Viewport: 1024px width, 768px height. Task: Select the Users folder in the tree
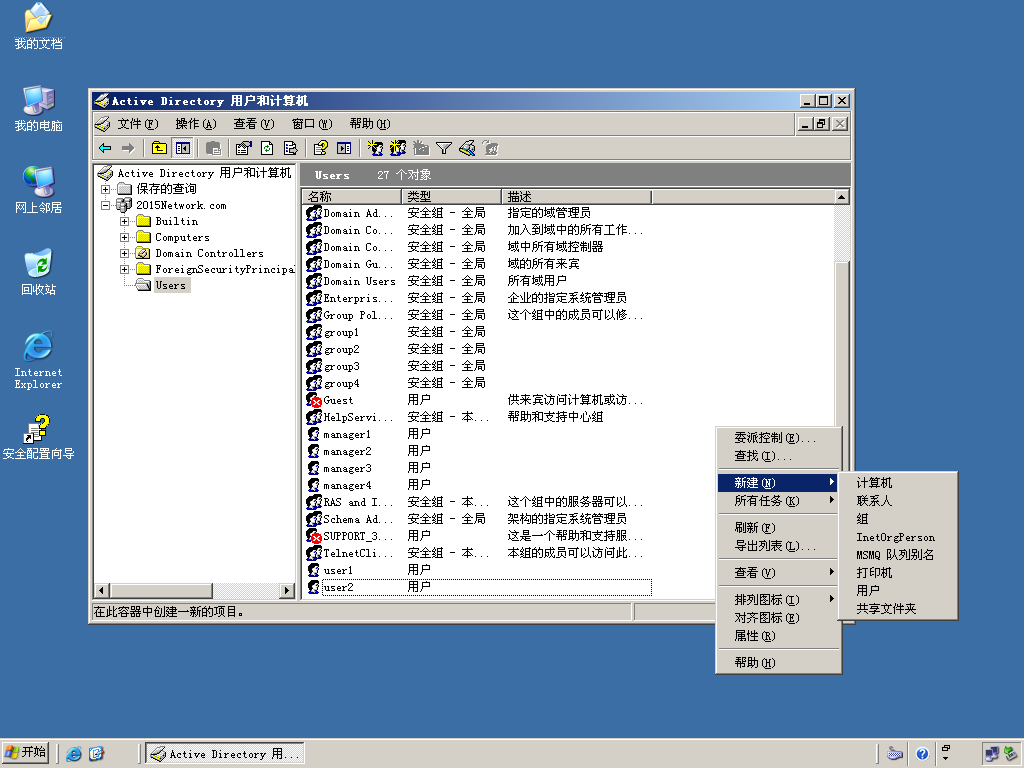[x=170, y=285]
